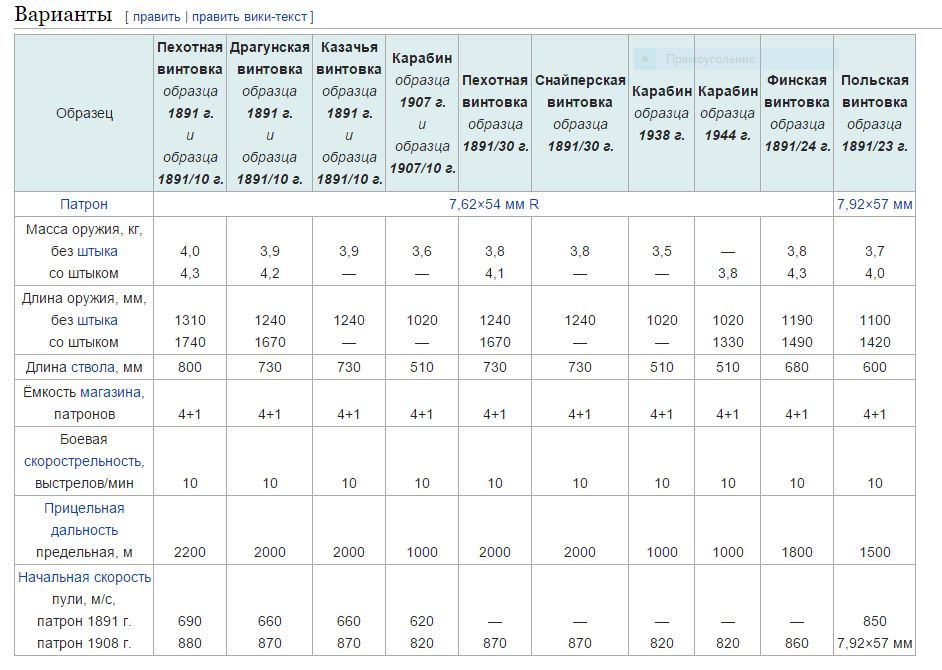Viewport: 942px width, 670px height.
Task: Open the Начальная скорость link
Action: [x=84, y=577]
